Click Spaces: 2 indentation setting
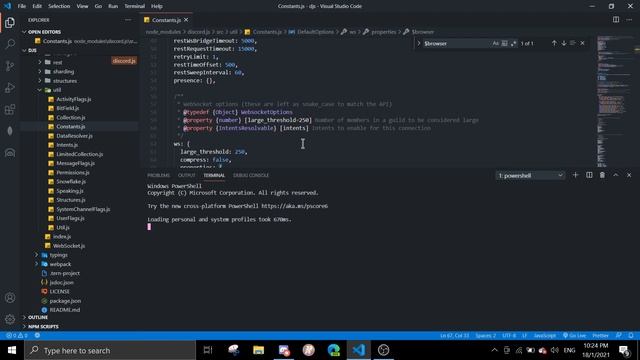Viewport: 640px width, 360px height. 485,336
